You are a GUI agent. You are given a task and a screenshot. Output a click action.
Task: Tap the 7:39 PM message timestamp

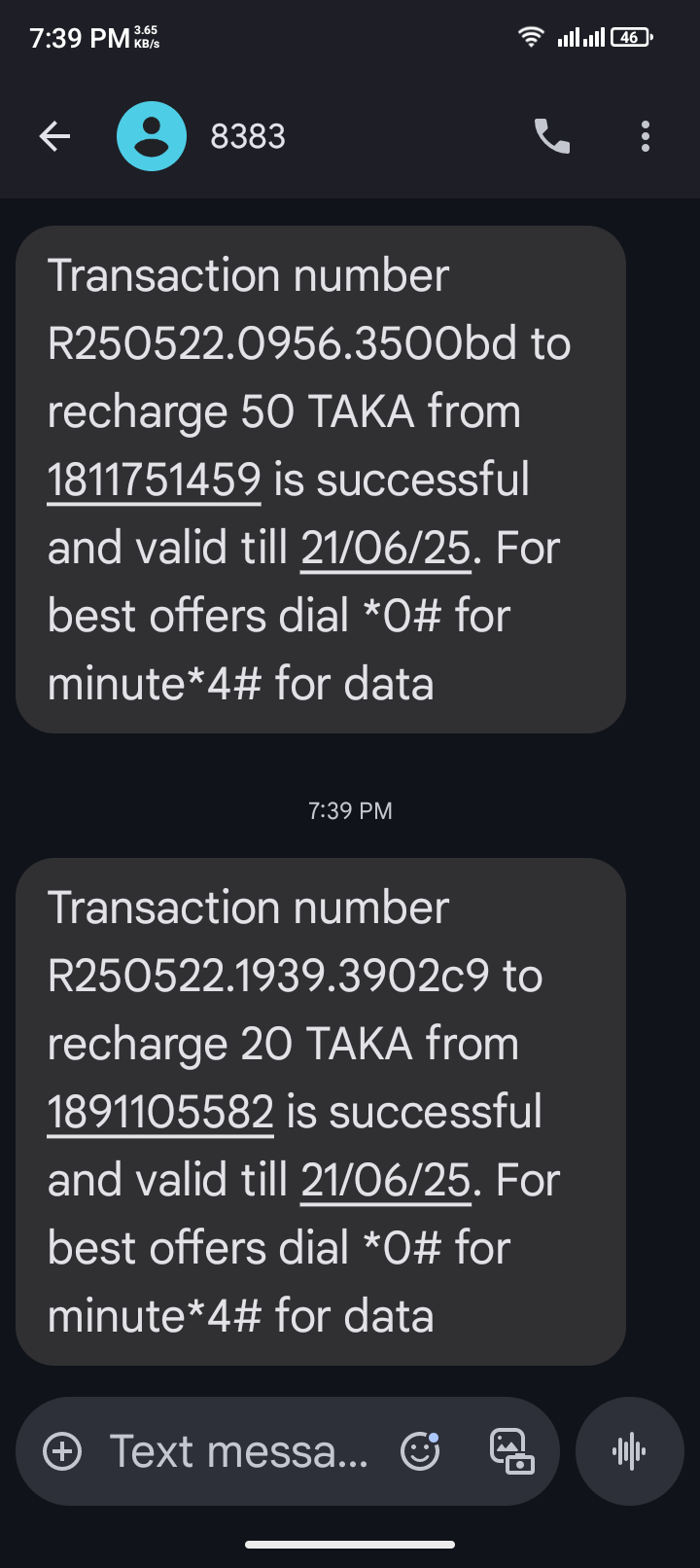pyautogui.click(x=350, y=810)
